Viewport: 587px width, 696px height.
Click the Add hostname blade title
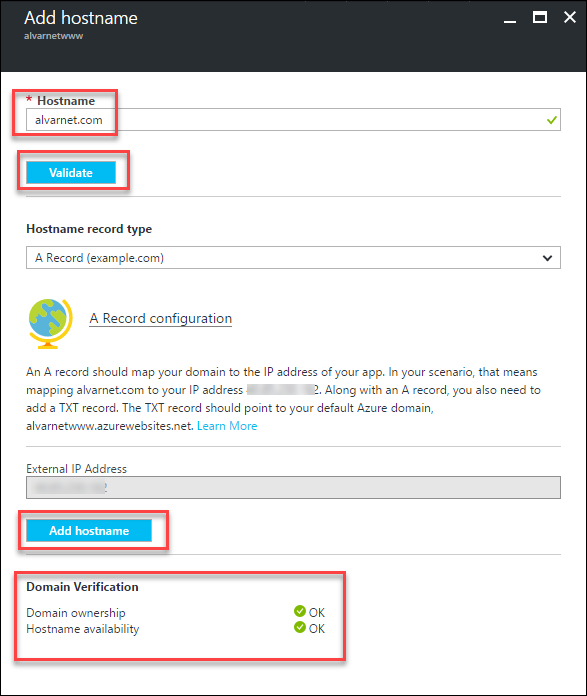point(81,18)
